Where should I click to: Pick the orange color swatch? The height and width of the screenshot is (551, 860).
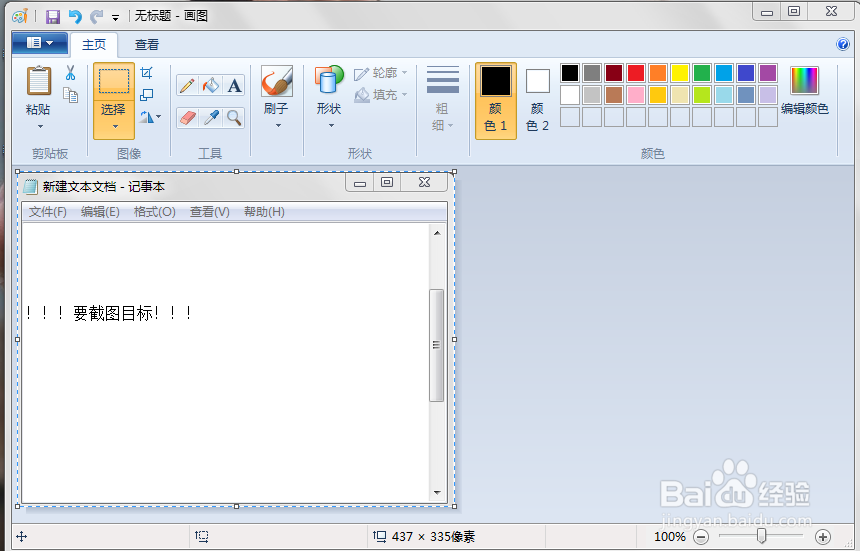click(658, 73)
